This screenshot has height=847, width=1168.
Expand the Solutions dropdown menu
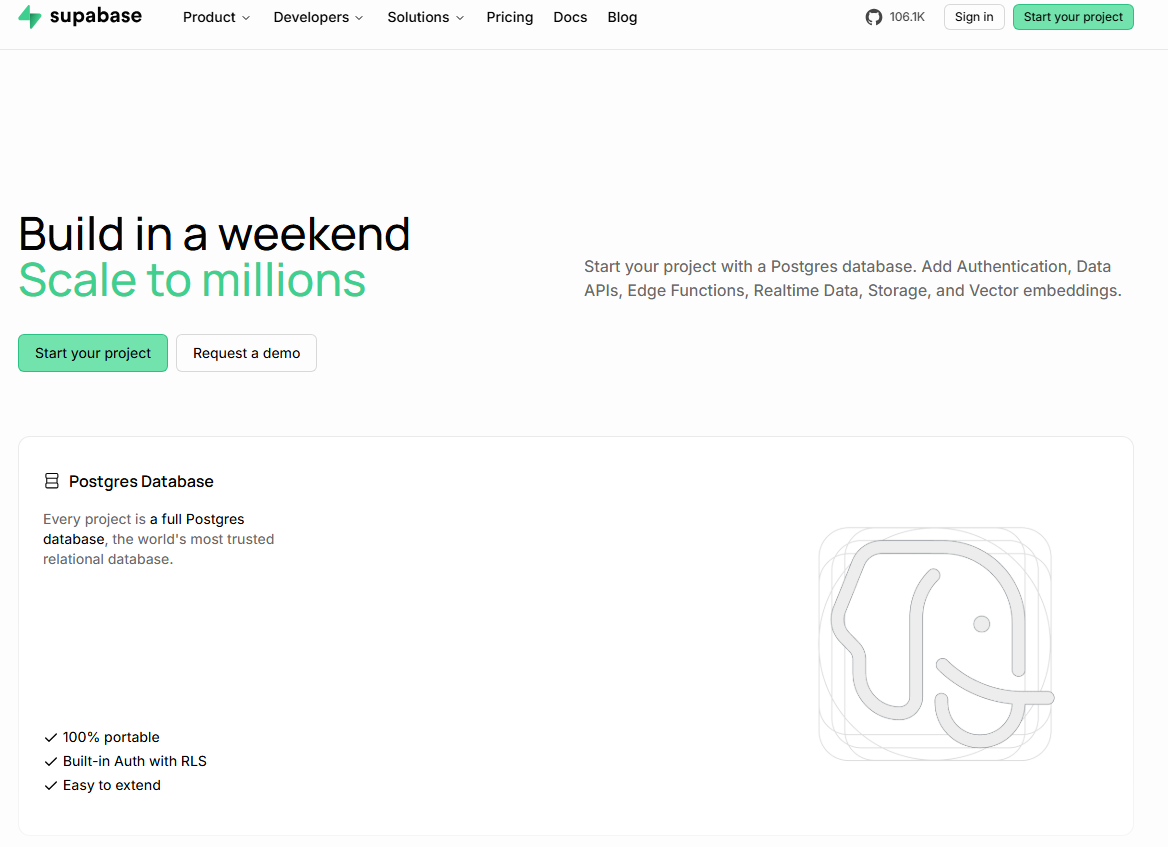point(425,17)
